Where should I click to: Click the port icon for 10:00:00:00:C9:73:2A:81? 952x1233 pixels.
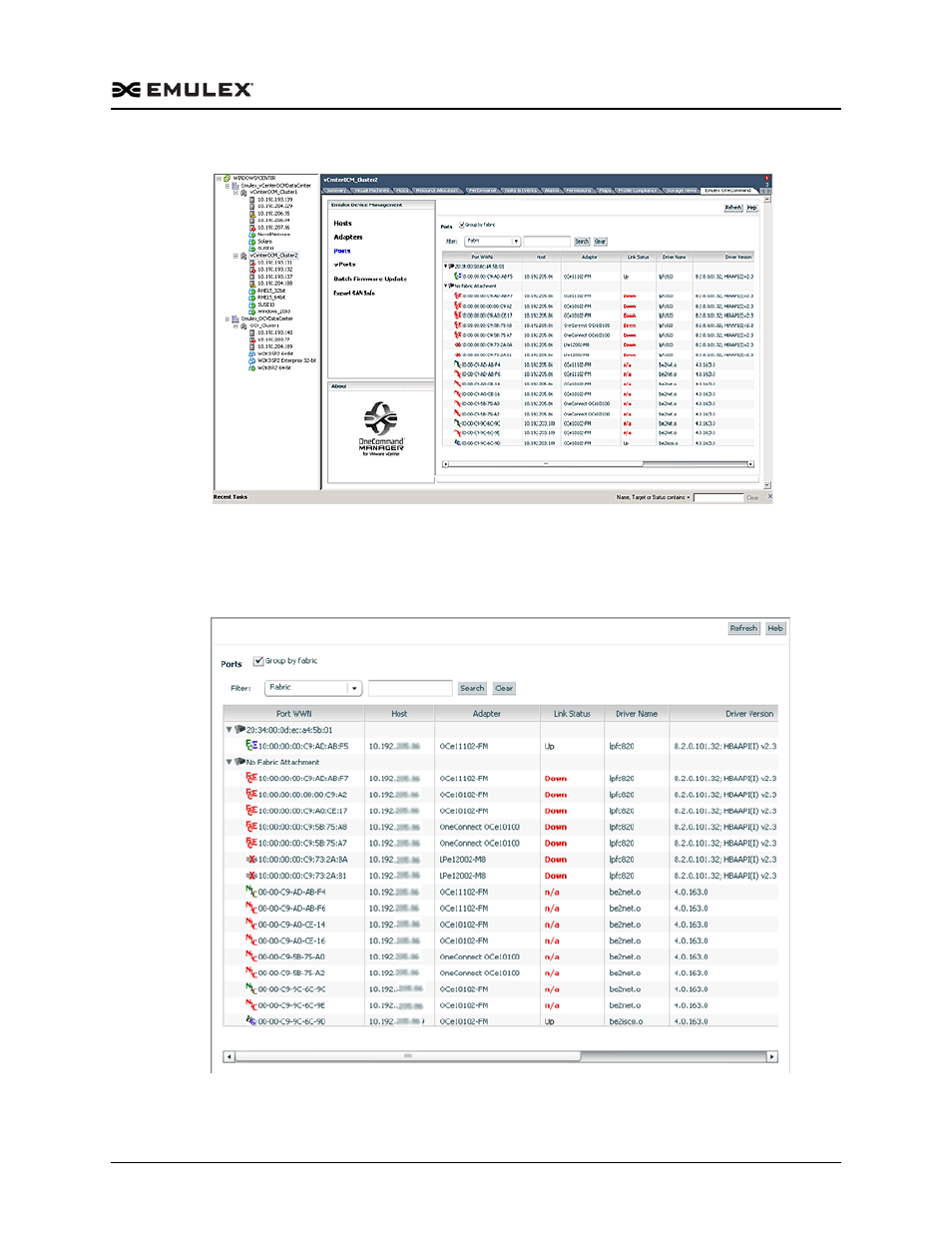click(251, 876)
